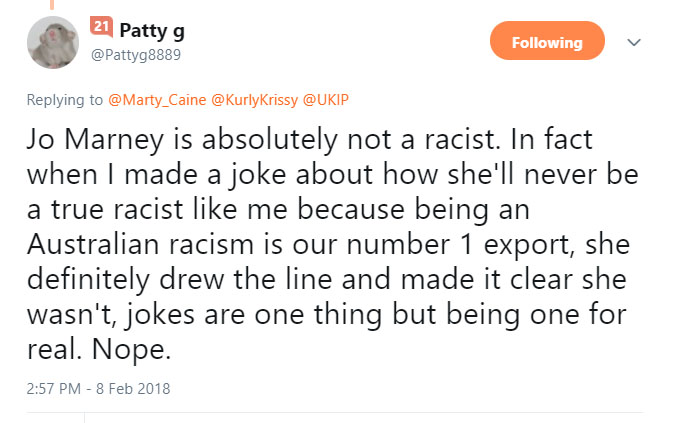Select the orange thread connector line above avatar
Screen dimensions: 673x423
coord(52,5)
